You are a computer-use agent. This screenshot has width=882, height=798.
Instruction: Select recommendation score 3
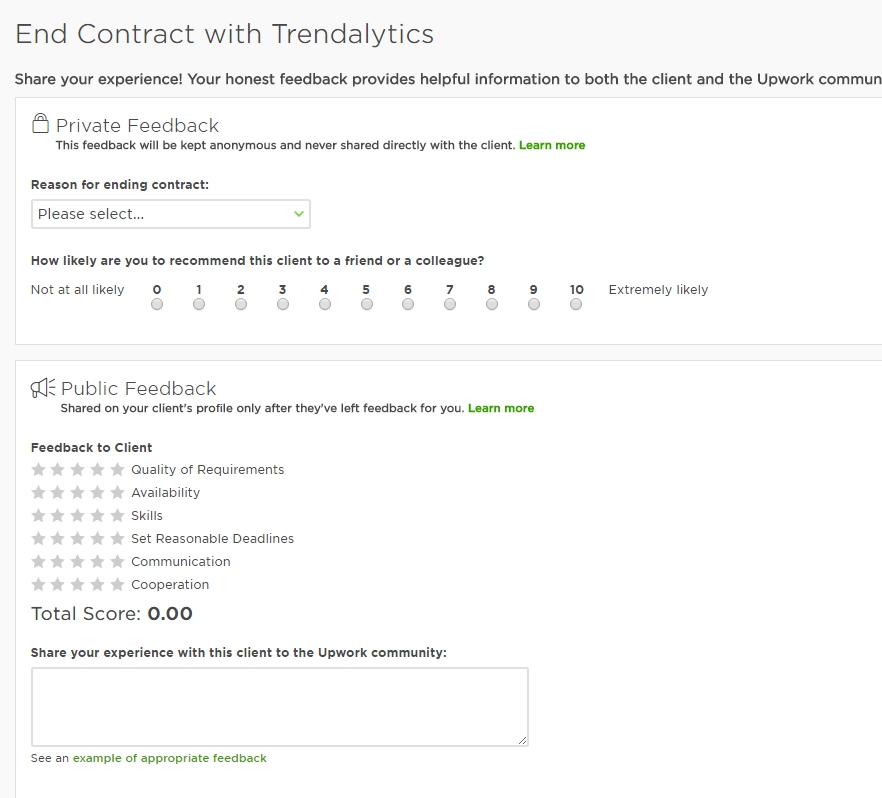coord(283,304)
